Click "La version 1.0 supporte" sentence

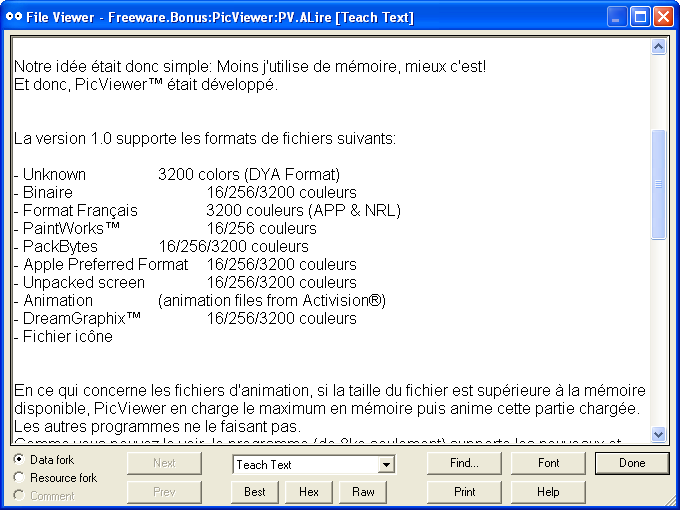(205, 138)
